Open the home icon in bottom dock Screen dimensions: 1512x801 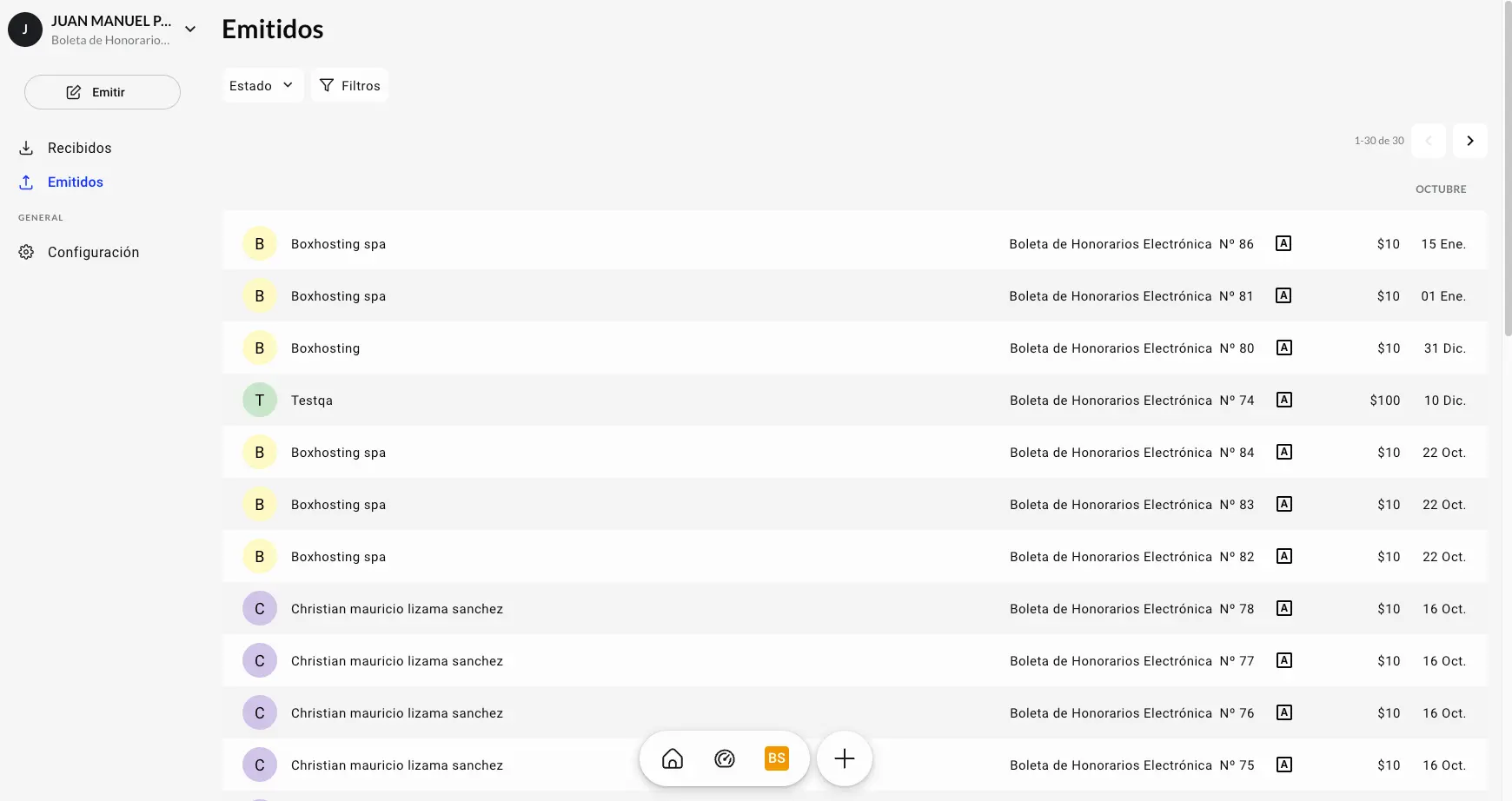pos(673,758)
